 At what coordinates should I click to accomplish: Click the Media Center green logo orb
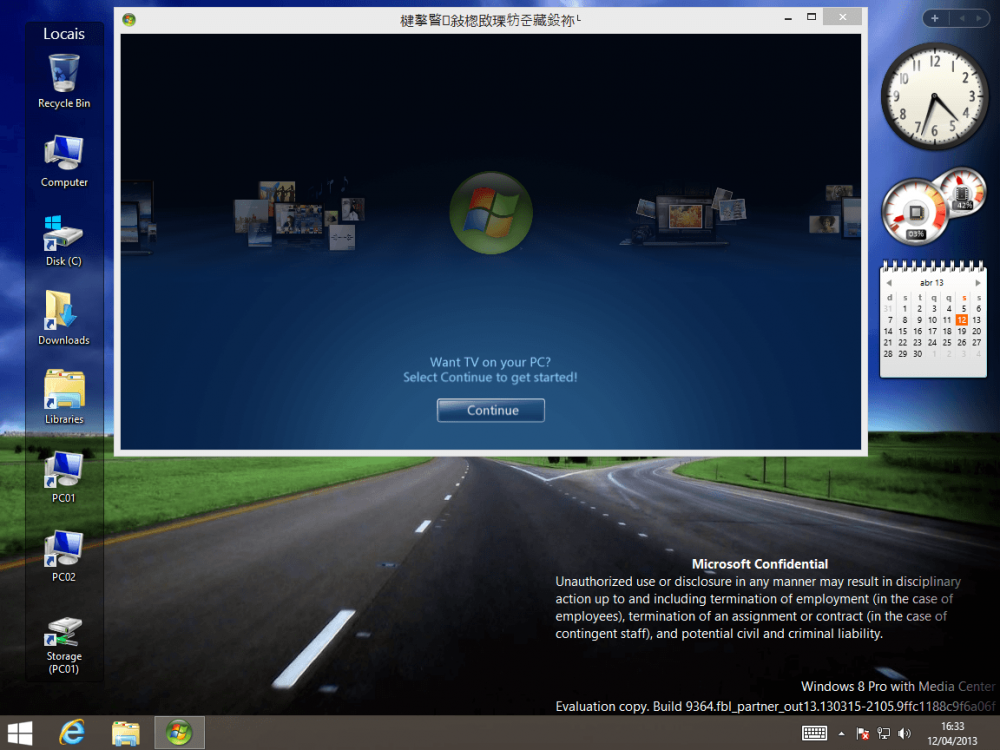click(x=490, y=212)
